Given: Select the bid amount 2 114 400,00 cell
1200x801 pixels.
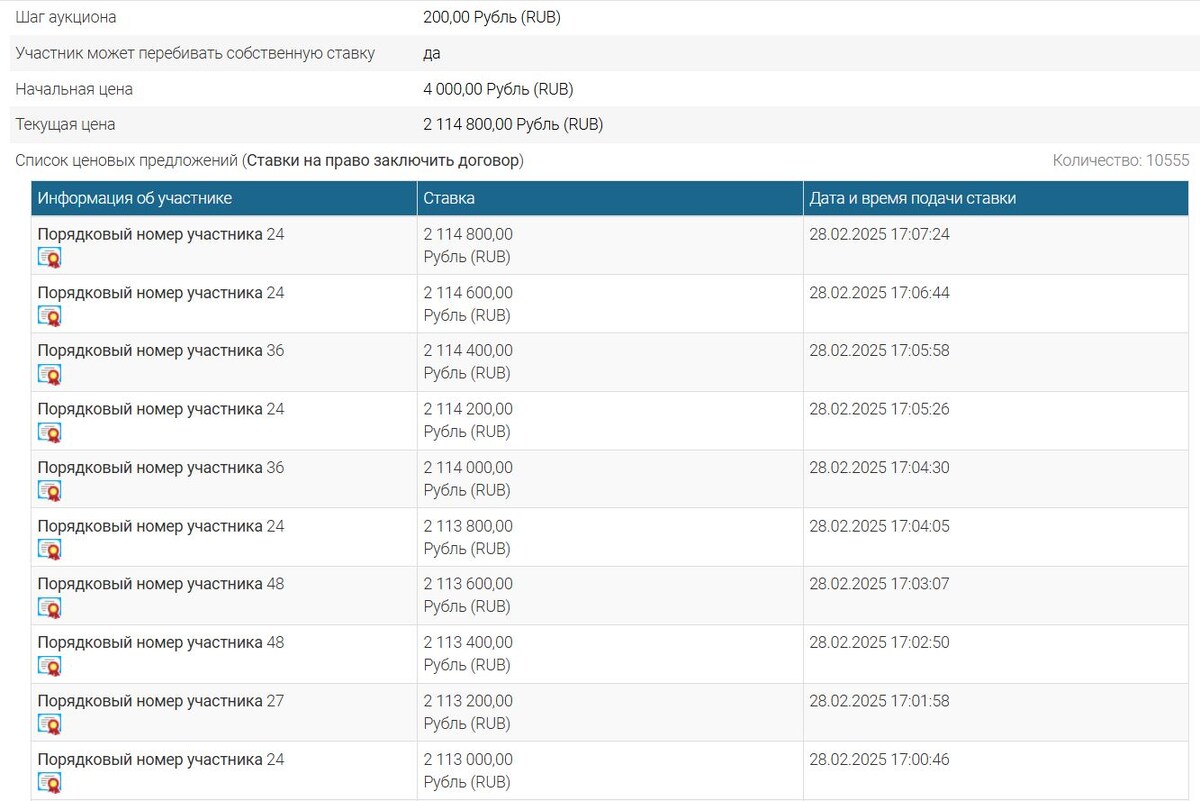Looking at the screenshot, I should click(x=610, y=362).
